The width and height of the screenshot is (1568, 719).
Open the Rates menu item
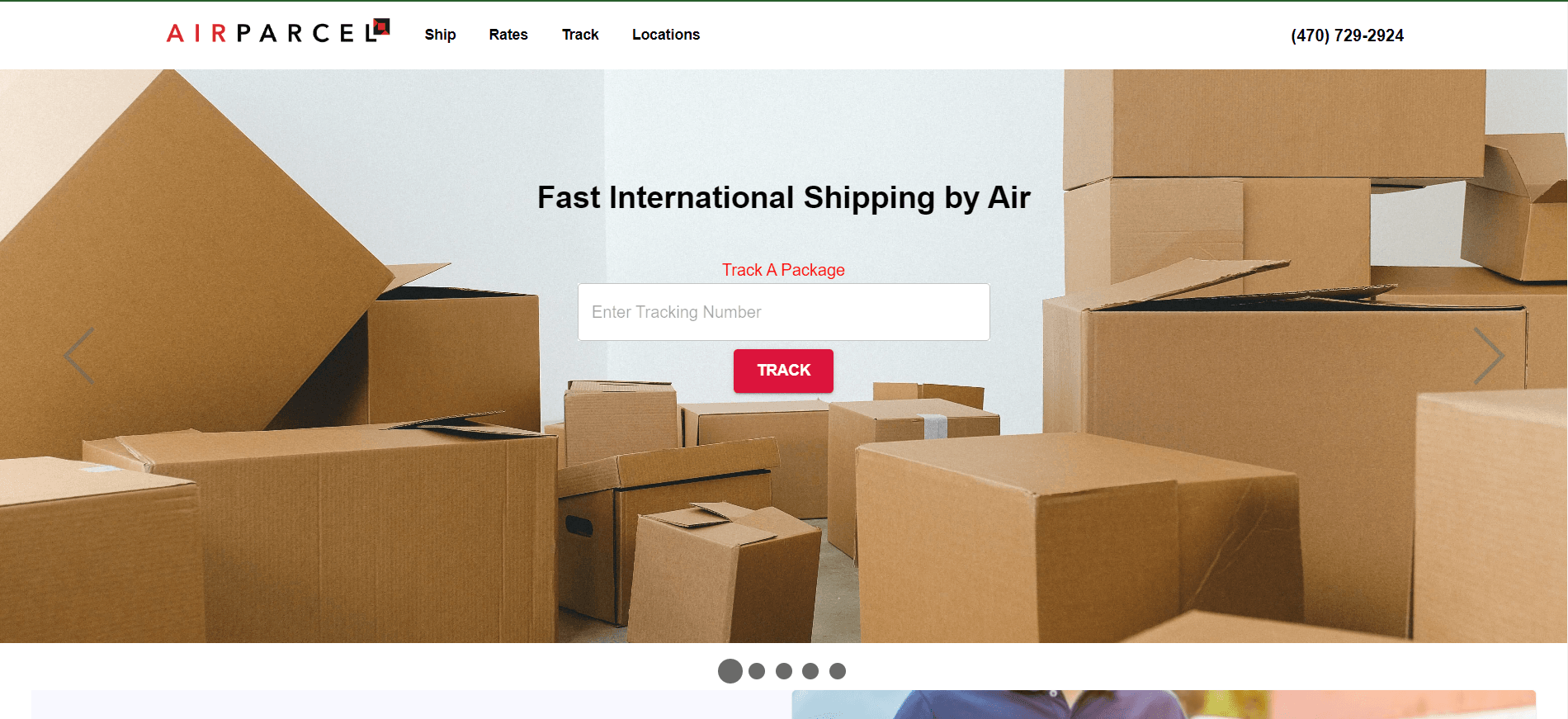click(x=508, y=35)
